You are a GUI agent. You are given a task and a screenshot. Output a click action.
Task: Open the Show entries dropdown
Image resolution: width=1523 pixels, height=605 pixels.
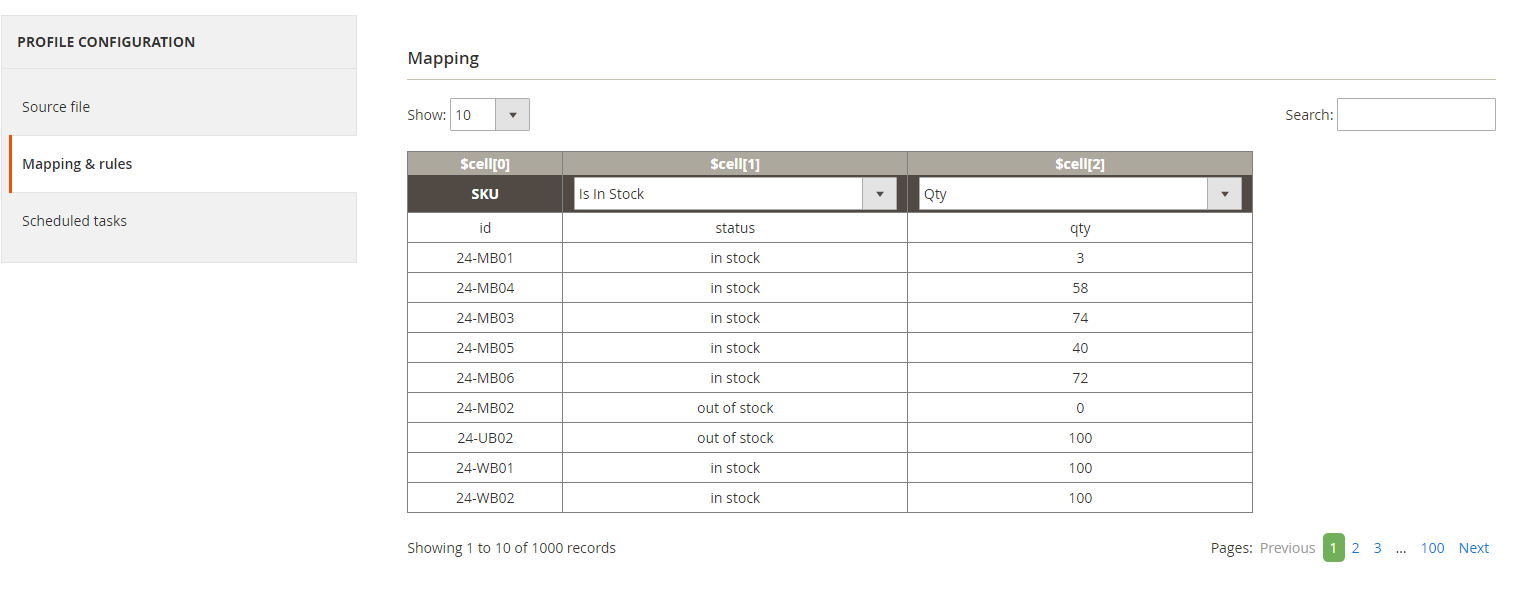pos(490,114)
